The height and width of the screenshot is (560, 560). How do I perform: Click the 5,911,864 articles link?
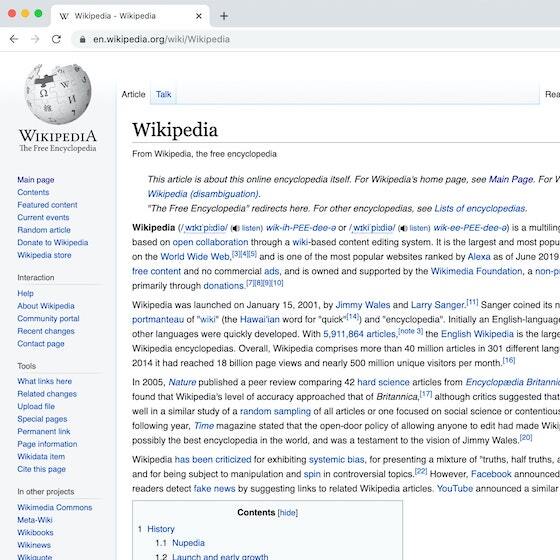360,334
